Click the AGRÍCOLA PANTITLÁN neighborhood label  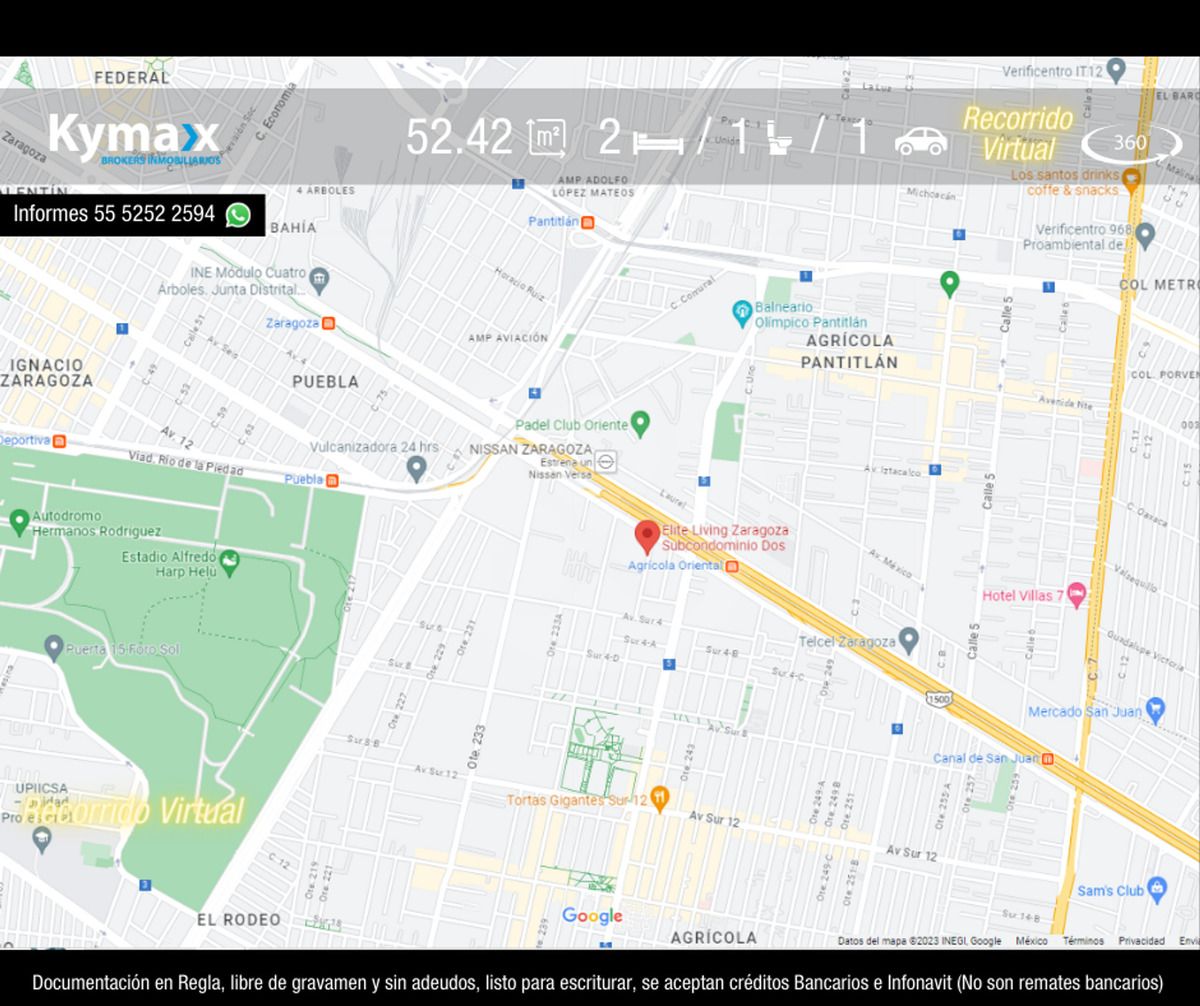(850, 351)
